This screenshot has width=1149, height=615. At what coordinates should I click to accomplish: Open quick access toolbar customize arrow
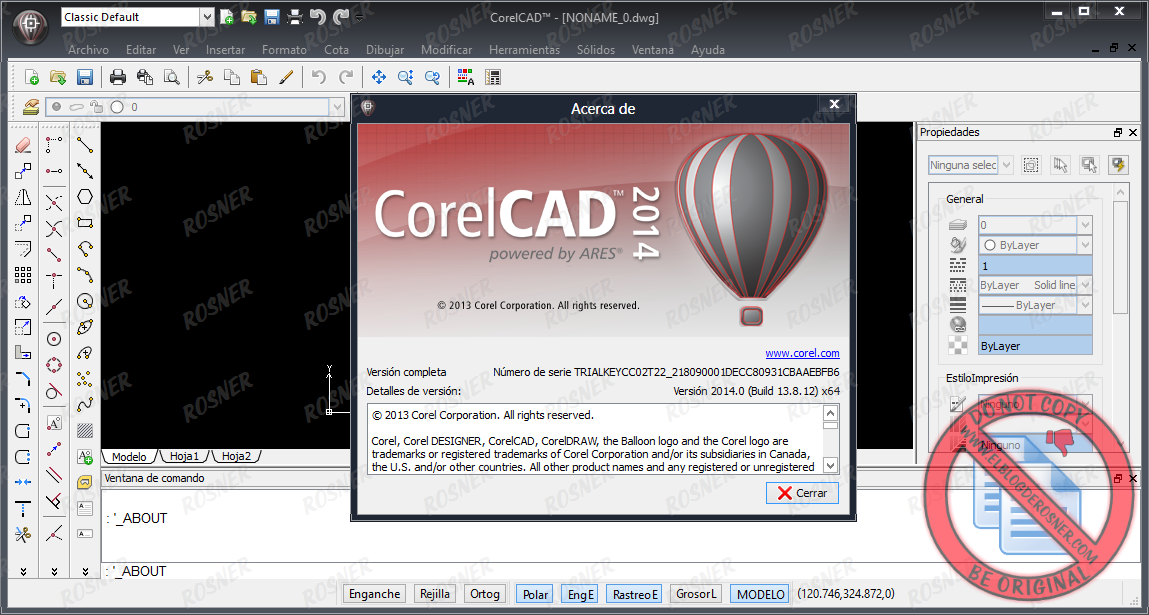[359, 17]
